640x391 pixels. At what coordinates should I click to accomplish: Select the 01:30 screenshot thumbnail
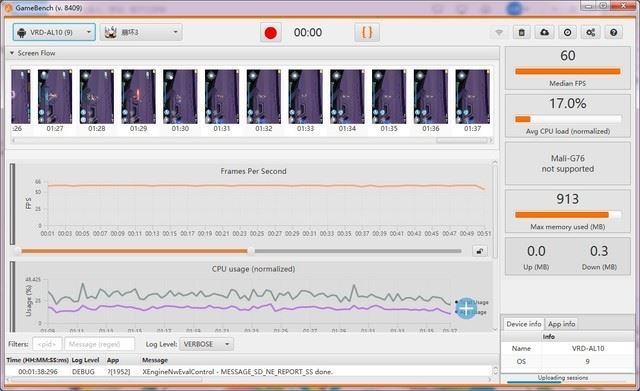(x=180, y=100)
